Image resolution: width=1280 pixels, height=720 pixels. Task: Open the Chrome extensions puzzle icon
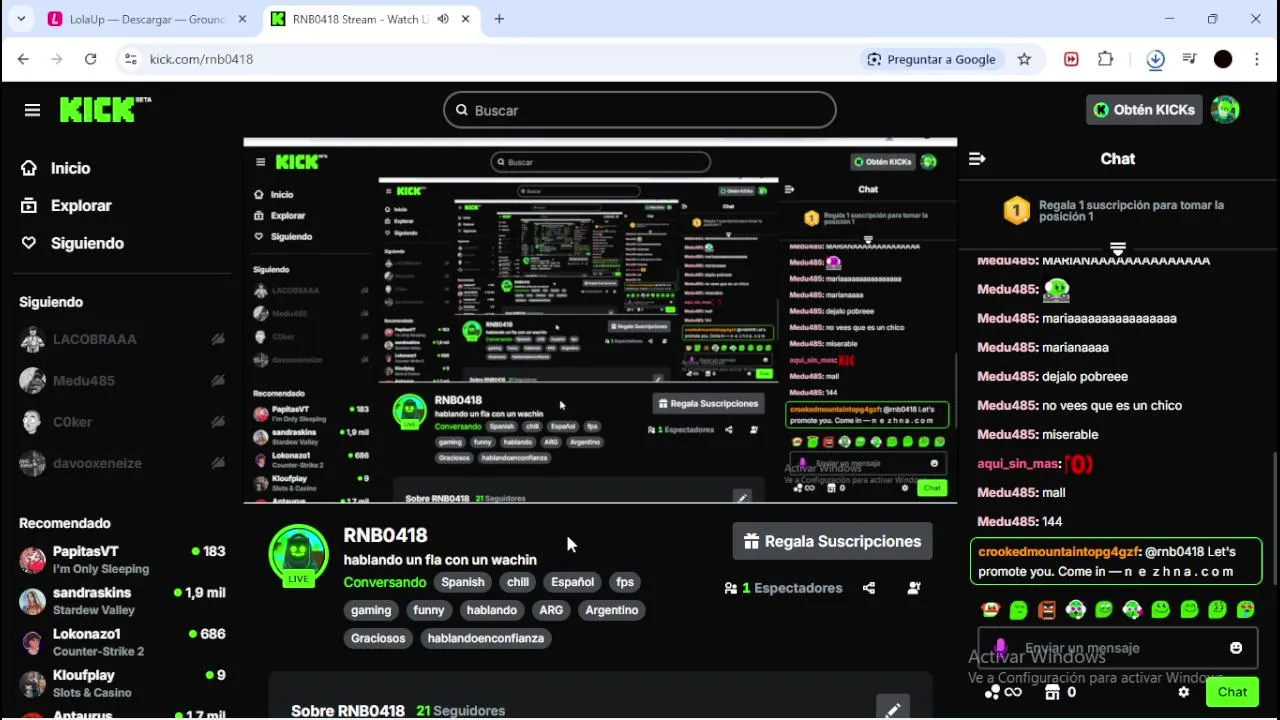click(1105, 59)
